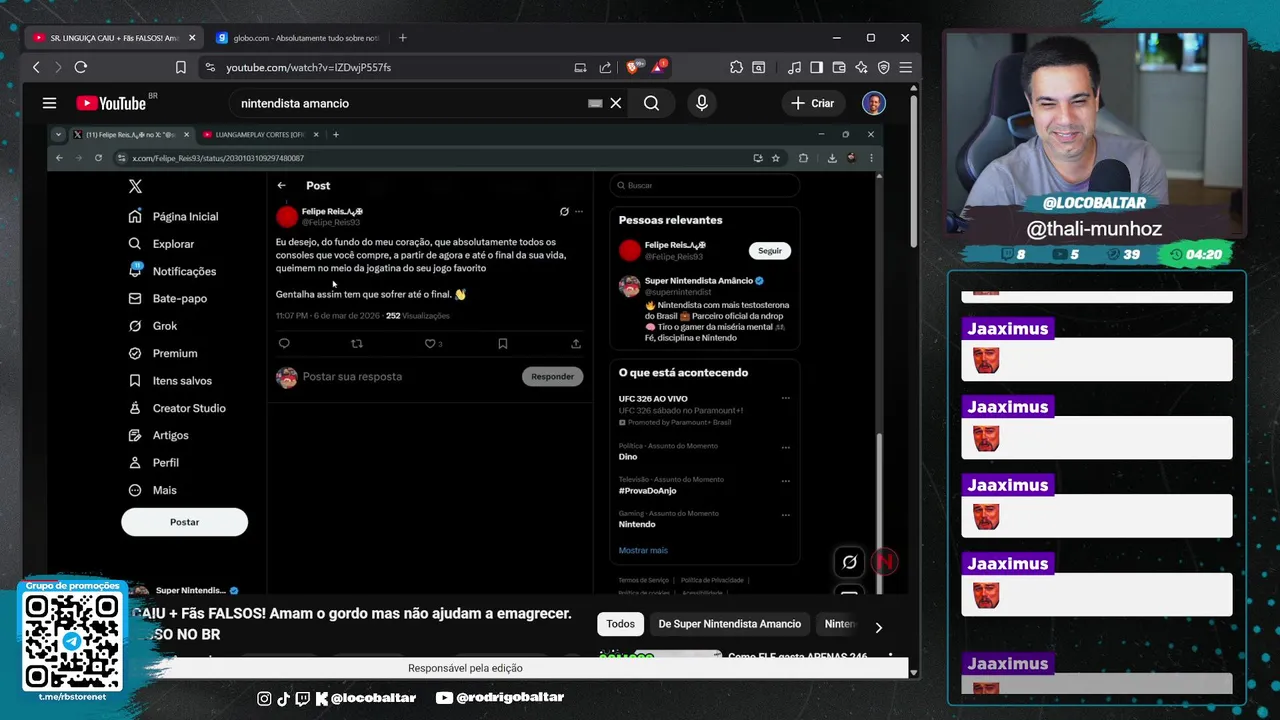The height and width of the screenshot is (720, 1280).
Task: Clear the YouTube search field with X
Action: (x=616, y=103)
